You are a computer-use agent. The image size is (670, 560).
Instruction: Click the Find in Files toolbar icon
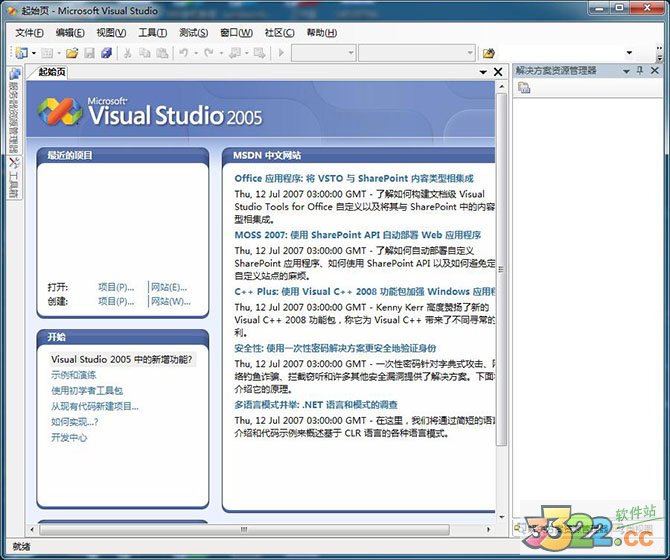(489, 53)
